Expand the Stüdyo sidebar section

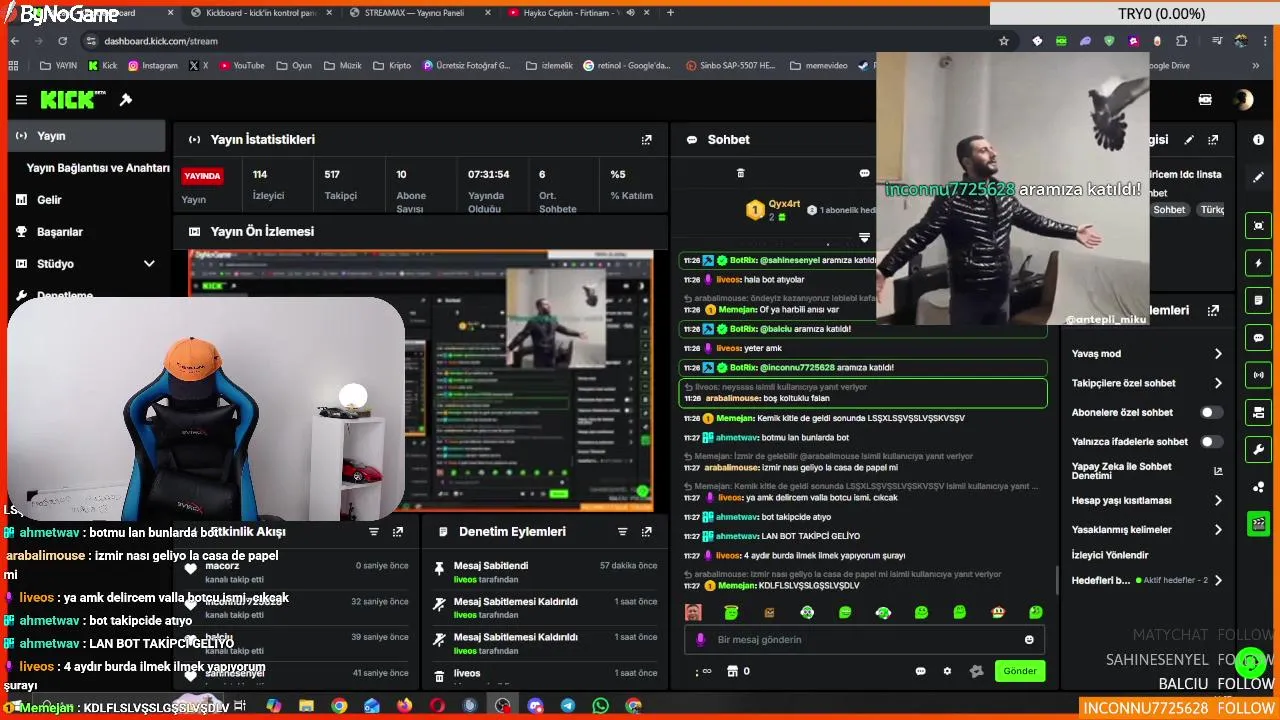(149, 264)
